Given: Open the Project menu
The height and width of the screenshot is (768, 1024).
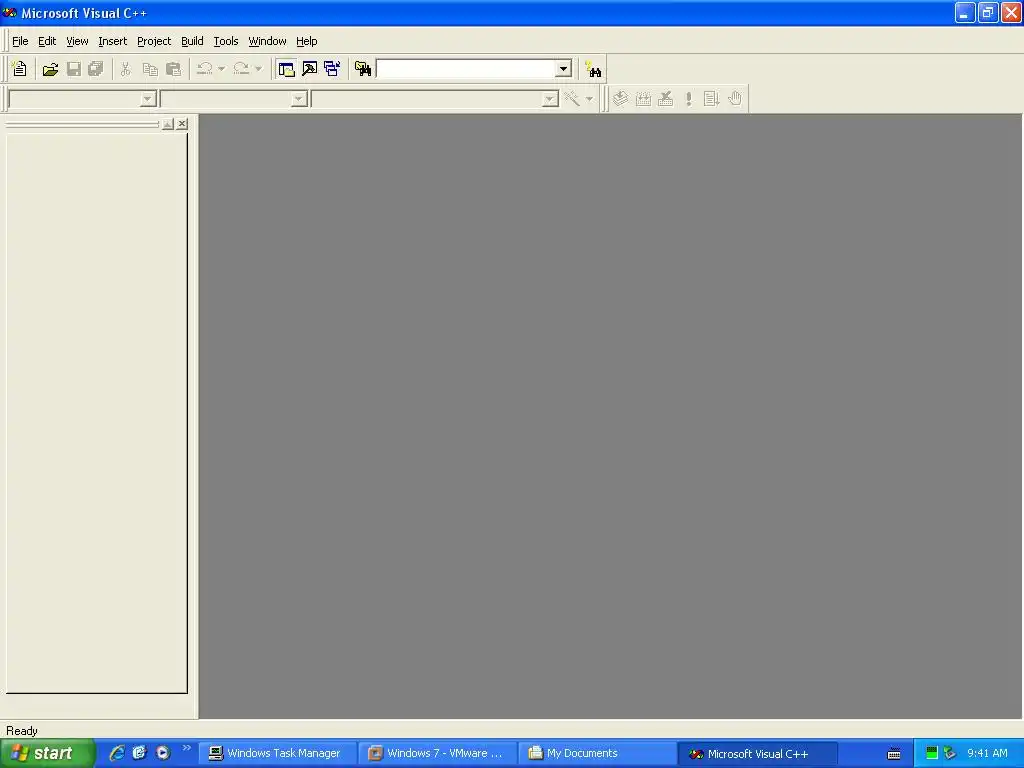Looking at the screenshot, I should [x=154, y=41].
